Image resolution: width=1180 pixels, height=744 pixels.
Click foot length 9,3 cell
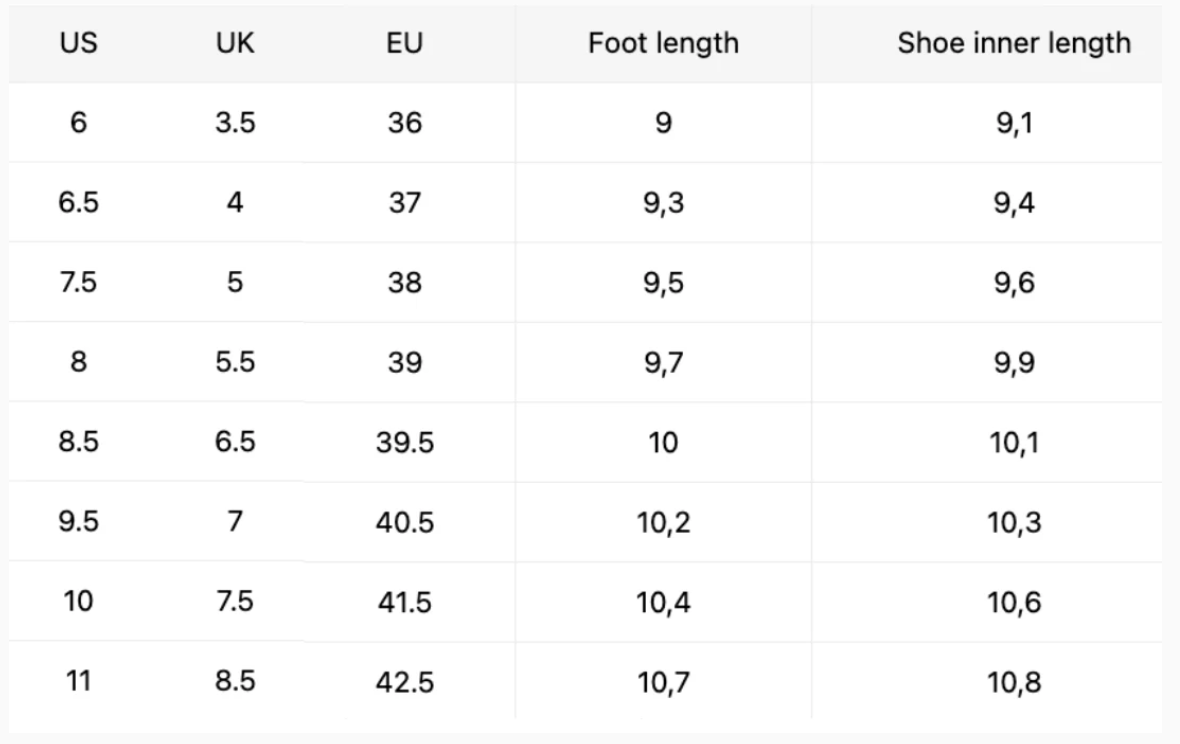point(663,203)
